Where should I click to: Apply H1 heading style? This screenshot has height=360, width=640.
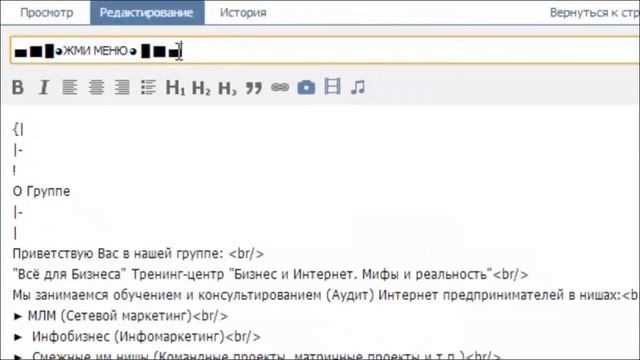175,87
